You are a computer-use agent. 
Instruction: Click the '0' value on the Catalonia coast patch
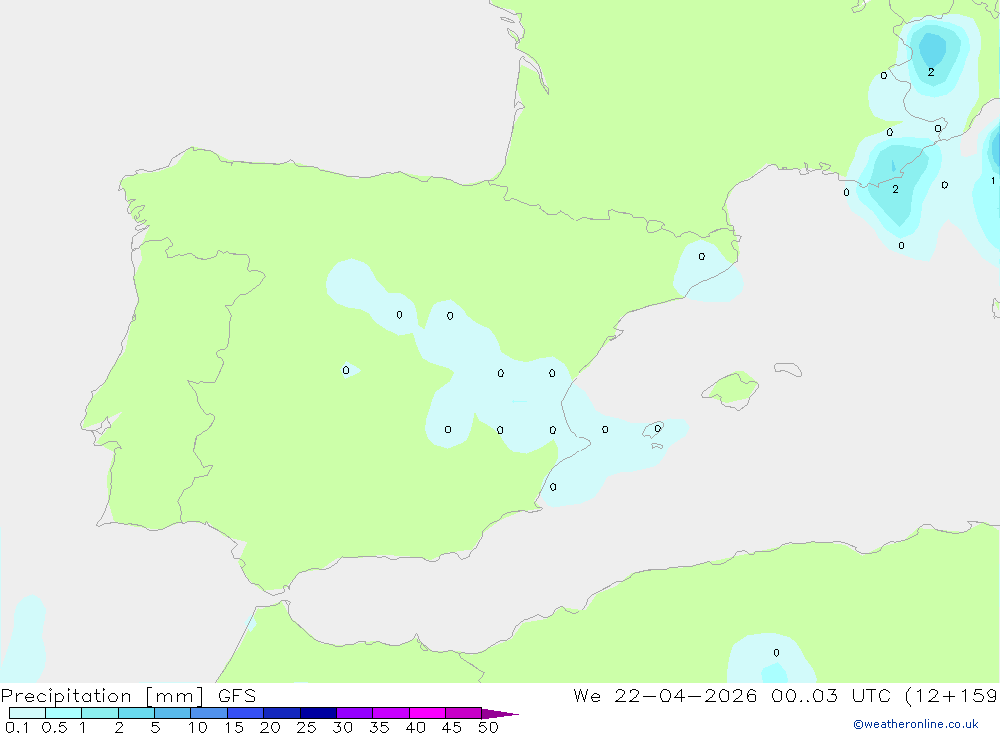(x=702, y=256)
